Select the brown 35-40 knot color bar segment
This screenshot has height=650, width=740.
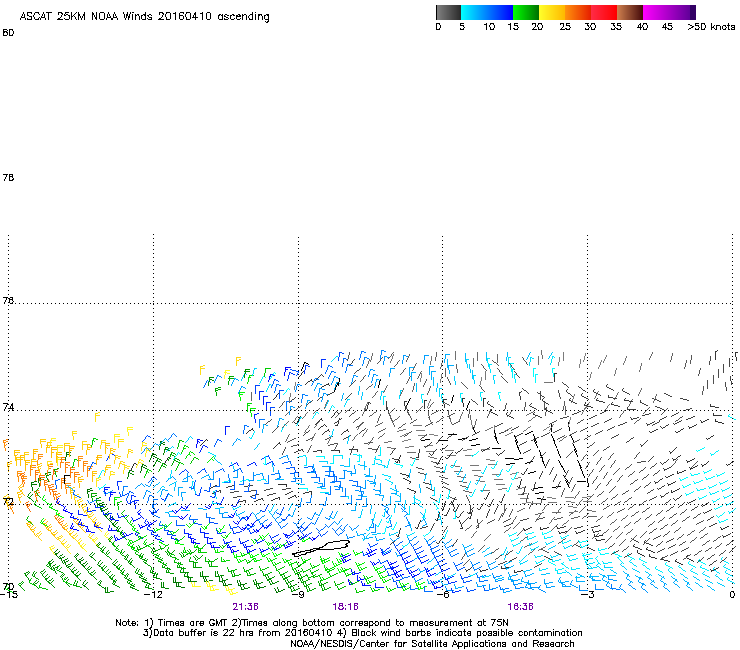click(630, 12)
